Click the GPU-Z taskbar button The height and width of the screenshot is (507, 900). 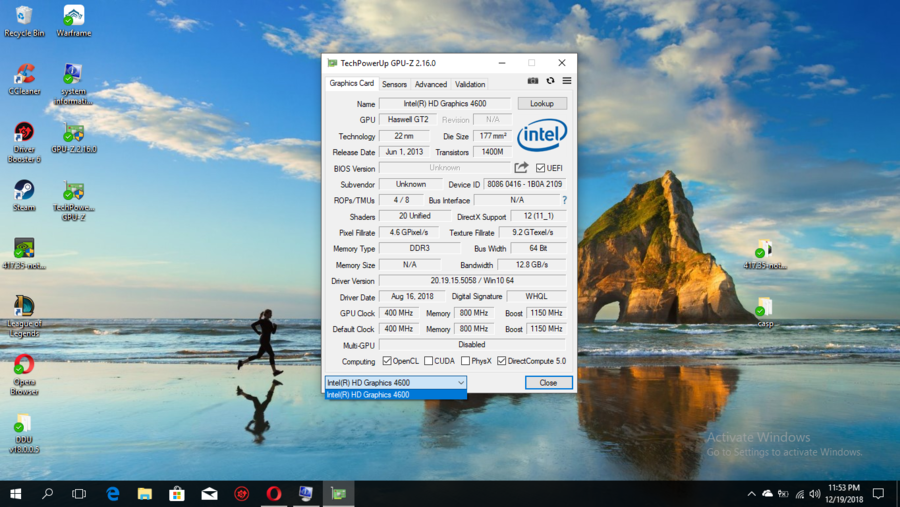[339, 493]
